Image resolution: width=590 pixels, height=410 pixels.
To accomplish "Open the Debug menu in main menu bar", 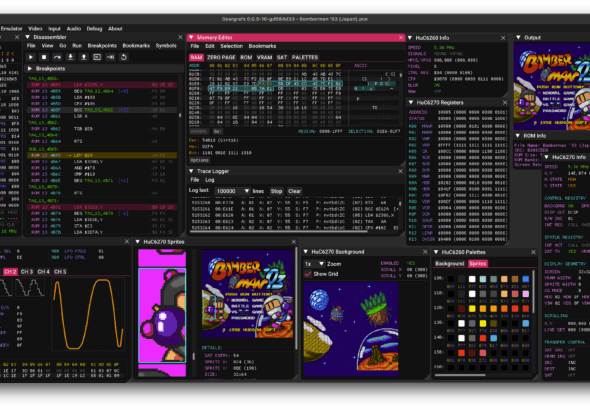I will [94, 29].
